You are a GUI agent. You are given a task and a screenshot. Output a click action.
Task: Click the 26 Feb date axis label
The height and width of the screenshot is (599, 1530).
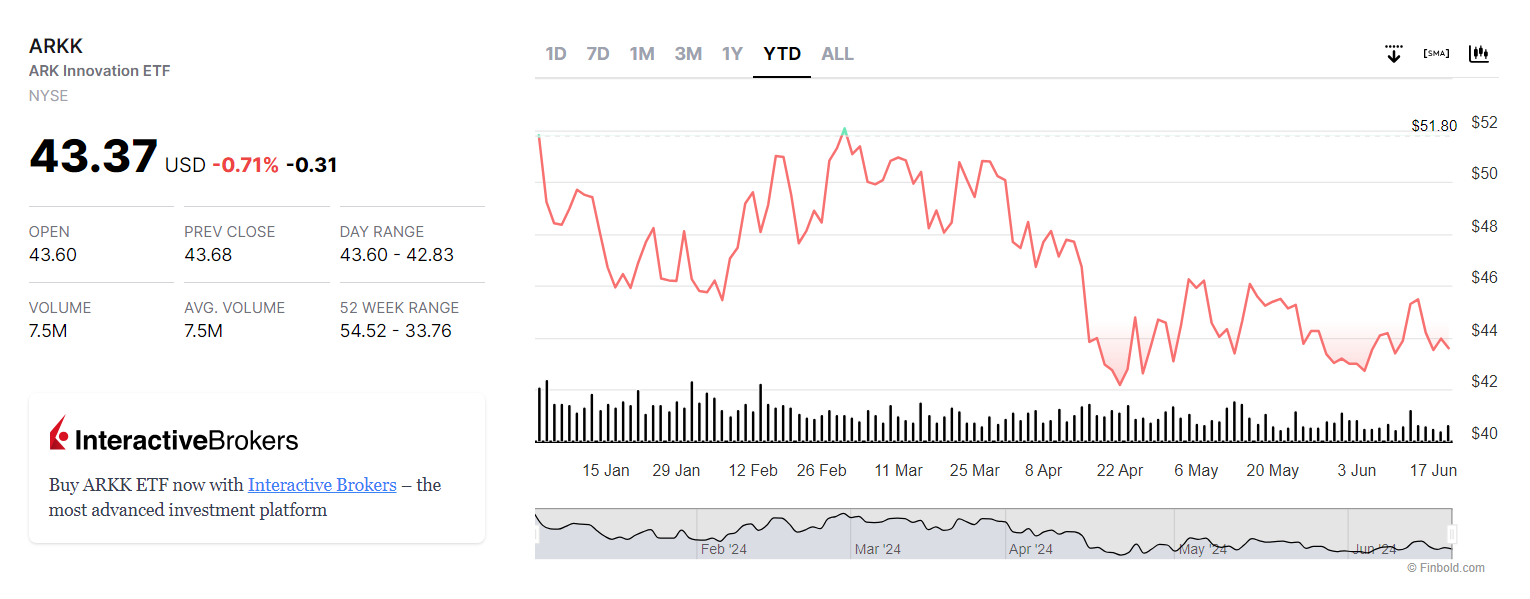(822, 470)
